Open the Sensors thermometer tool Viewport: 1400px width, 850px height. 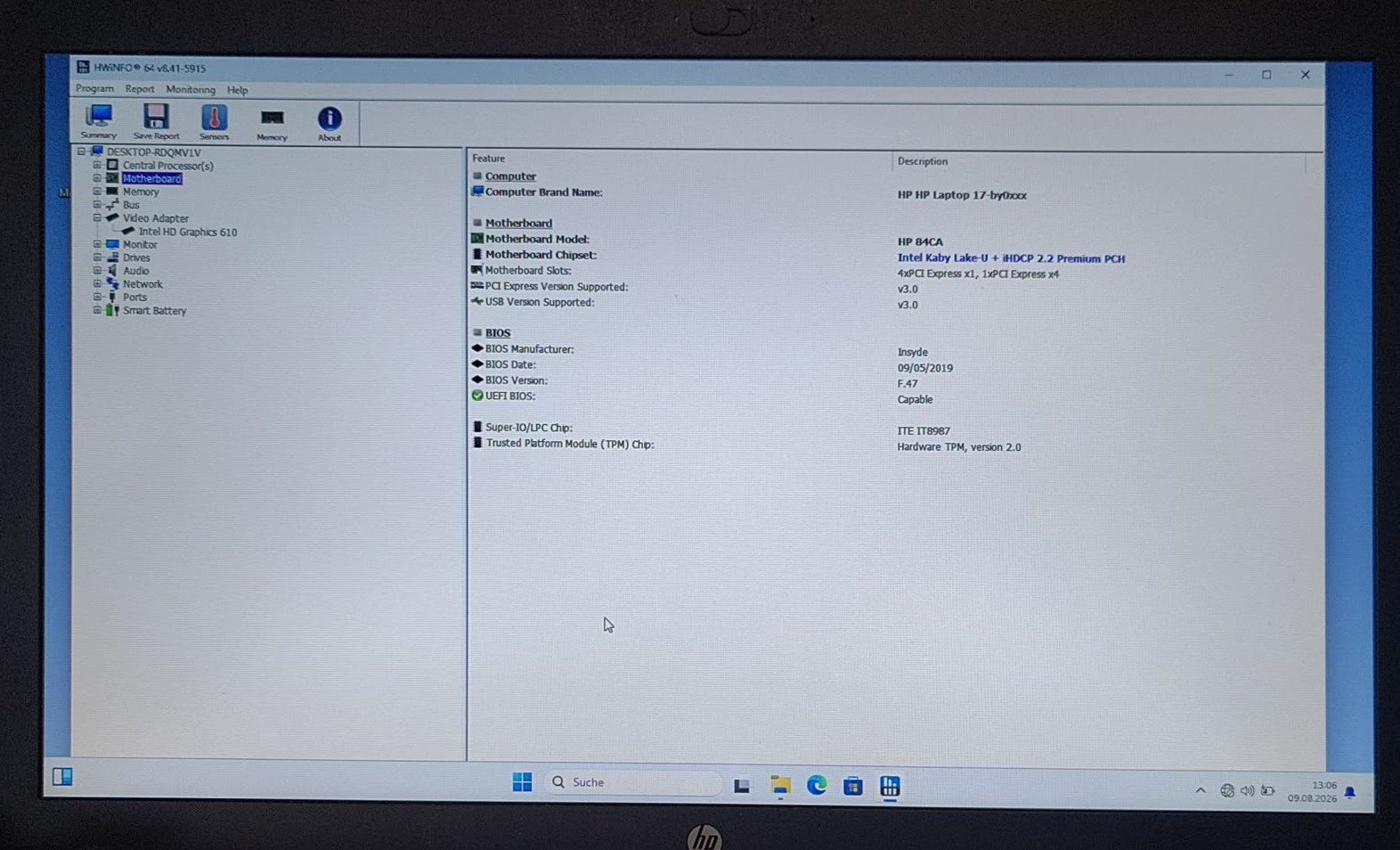pyautogui.click(x=214, y=122)
